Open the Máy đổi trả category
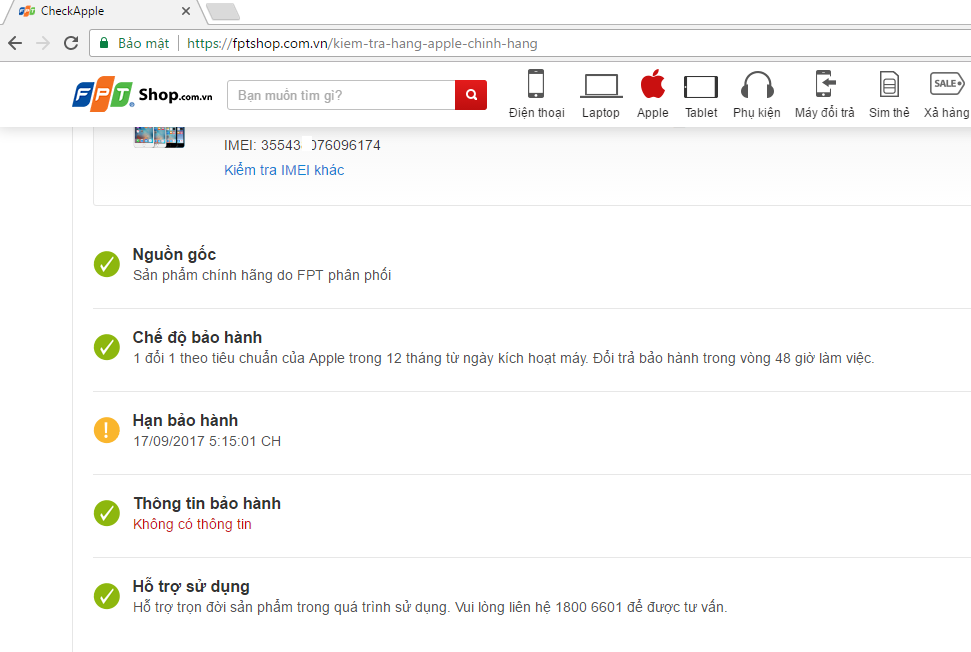971x652 pixels. pyautogui.click(x=824, y=94)
